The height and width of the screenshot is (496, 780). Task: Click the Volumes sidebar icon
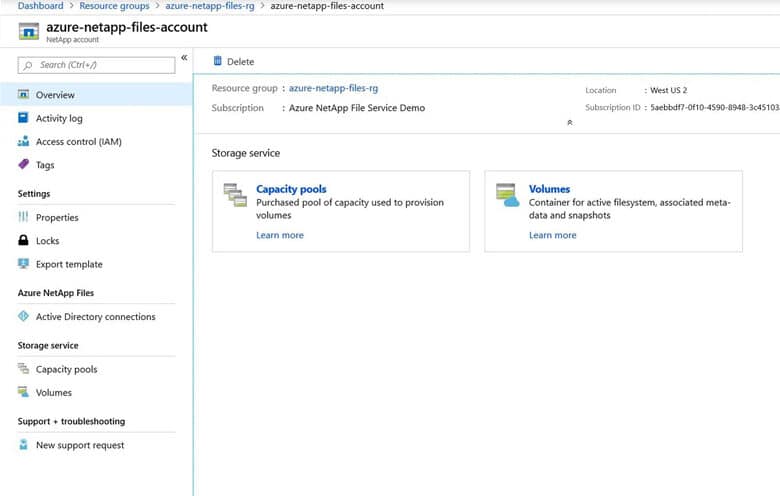click(x=23, y=392)
